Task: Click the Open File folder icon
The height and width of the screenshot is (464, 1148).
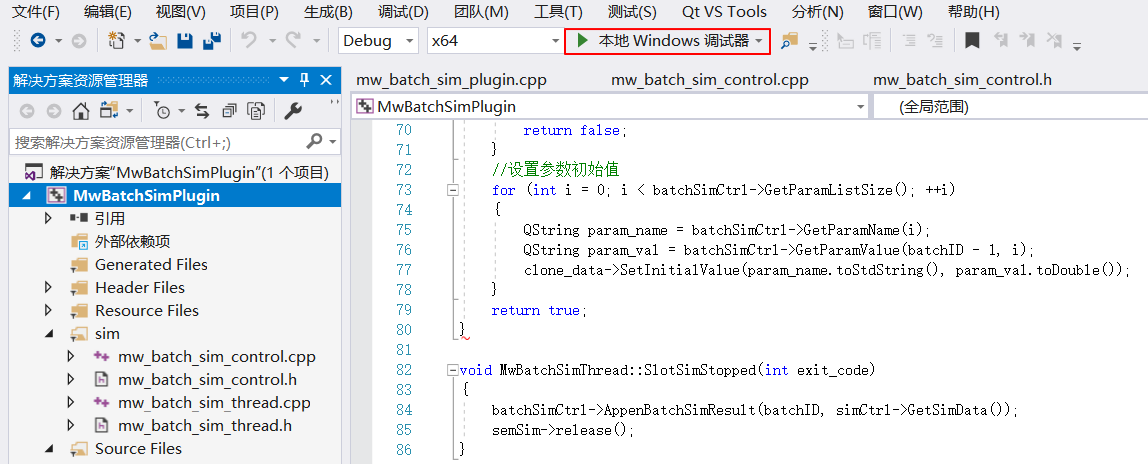Action: tap(158, 41)
